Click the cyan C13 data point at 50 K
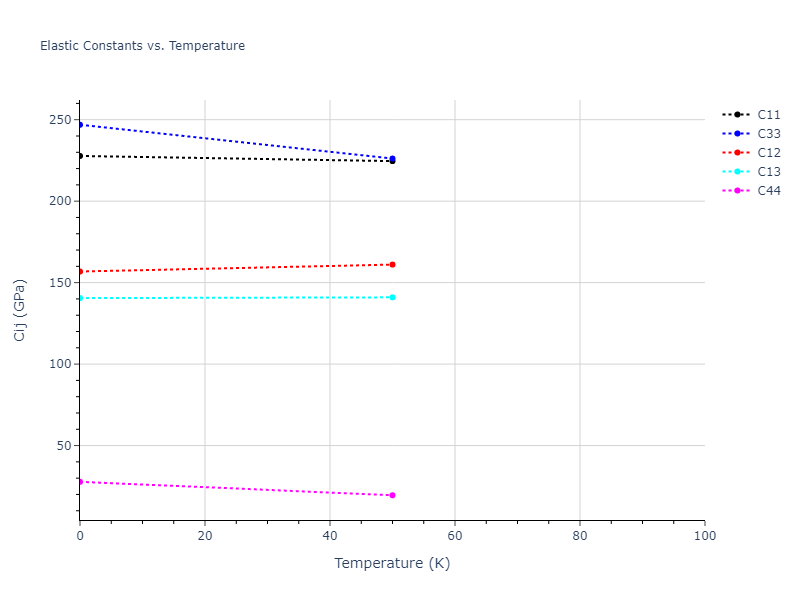The height and width of the screenshot is (600, 800). pos(392,297)
